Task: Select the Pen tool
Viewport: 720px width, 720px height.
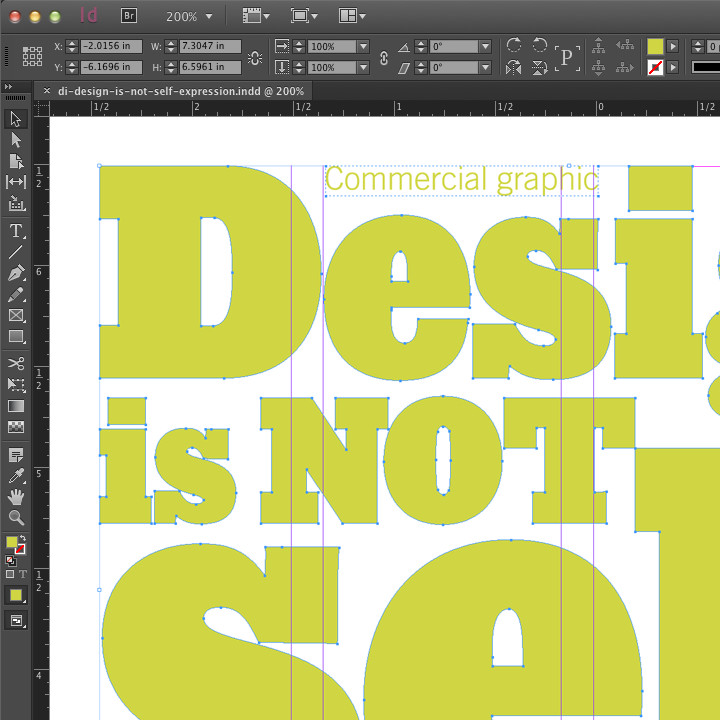Action: point(16,273)
